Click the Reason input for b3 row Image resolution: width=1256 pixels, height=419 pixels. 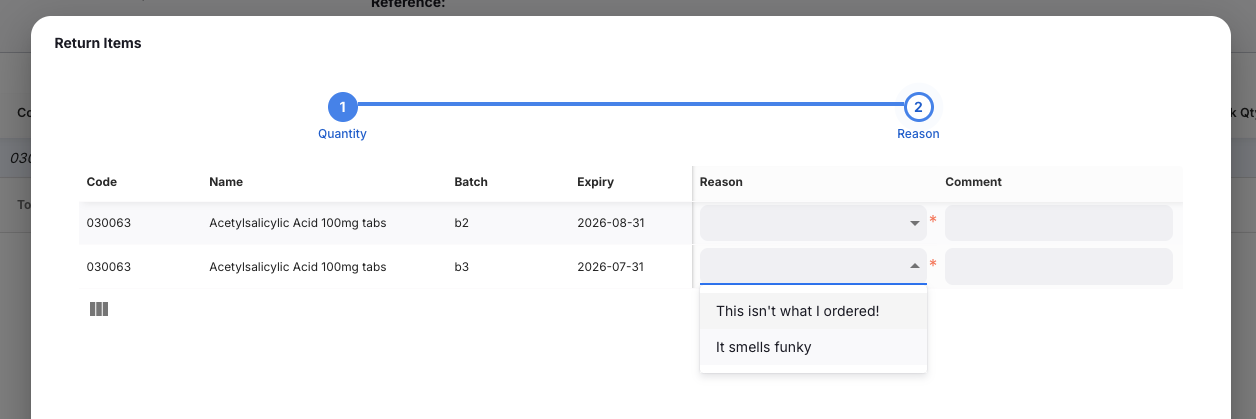[x=800, y=266]
